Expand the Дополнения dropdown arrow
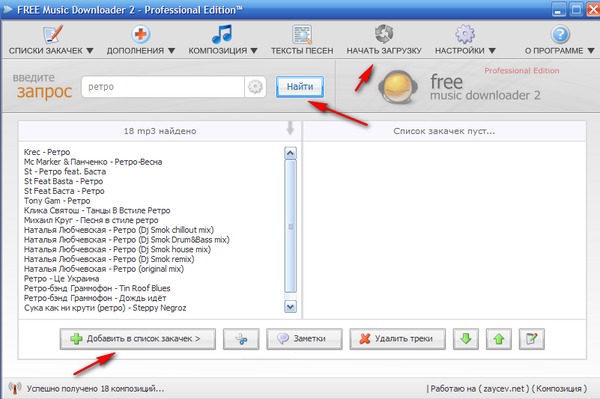Image resolution: width=600 pixels, height=399 pixels. [x=171, y=50]
